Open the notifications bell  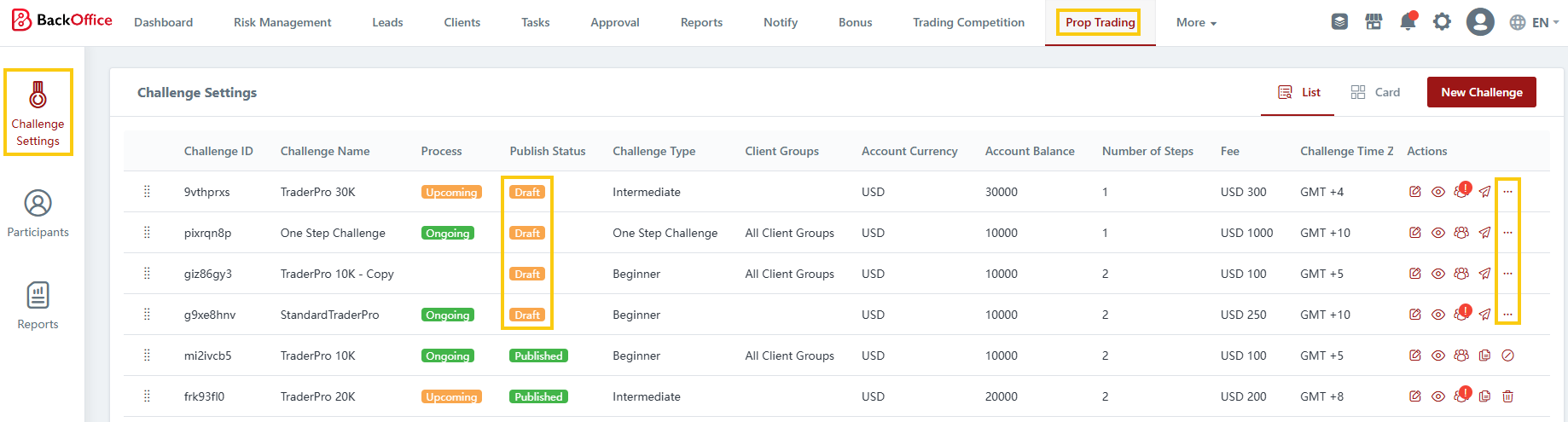point(1408,22)
